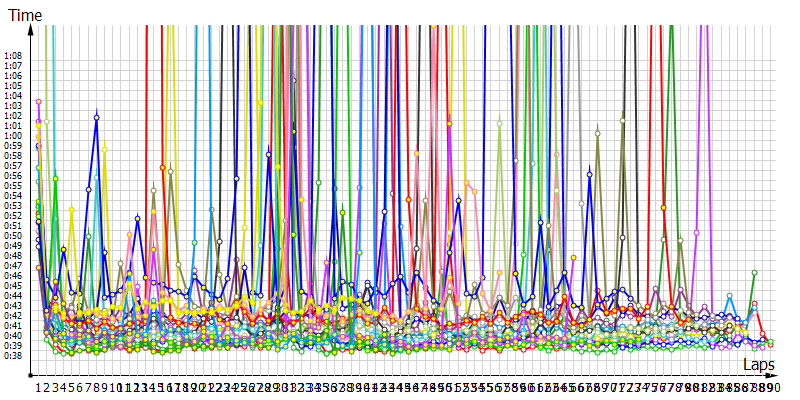Select the 0:38 label at the axis bottom

13,355
